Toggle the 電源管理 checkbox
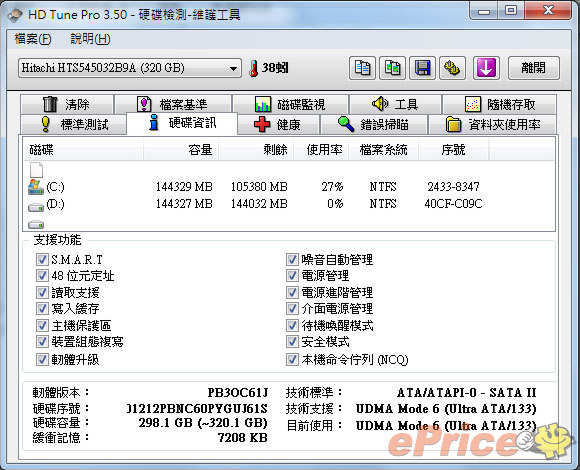This screenshot has height=470, width=580. pyautogui.click(x=292, y=275)
